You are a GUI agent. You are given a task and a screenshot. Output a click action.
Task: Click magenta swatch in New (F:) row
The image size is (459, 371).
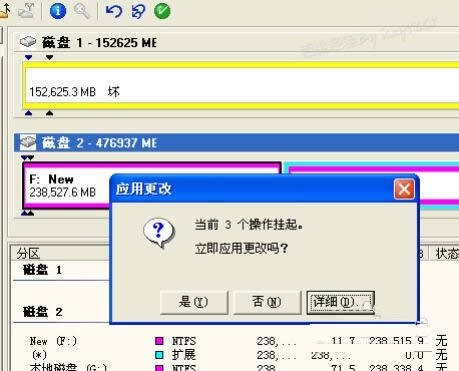pos(160,341)
